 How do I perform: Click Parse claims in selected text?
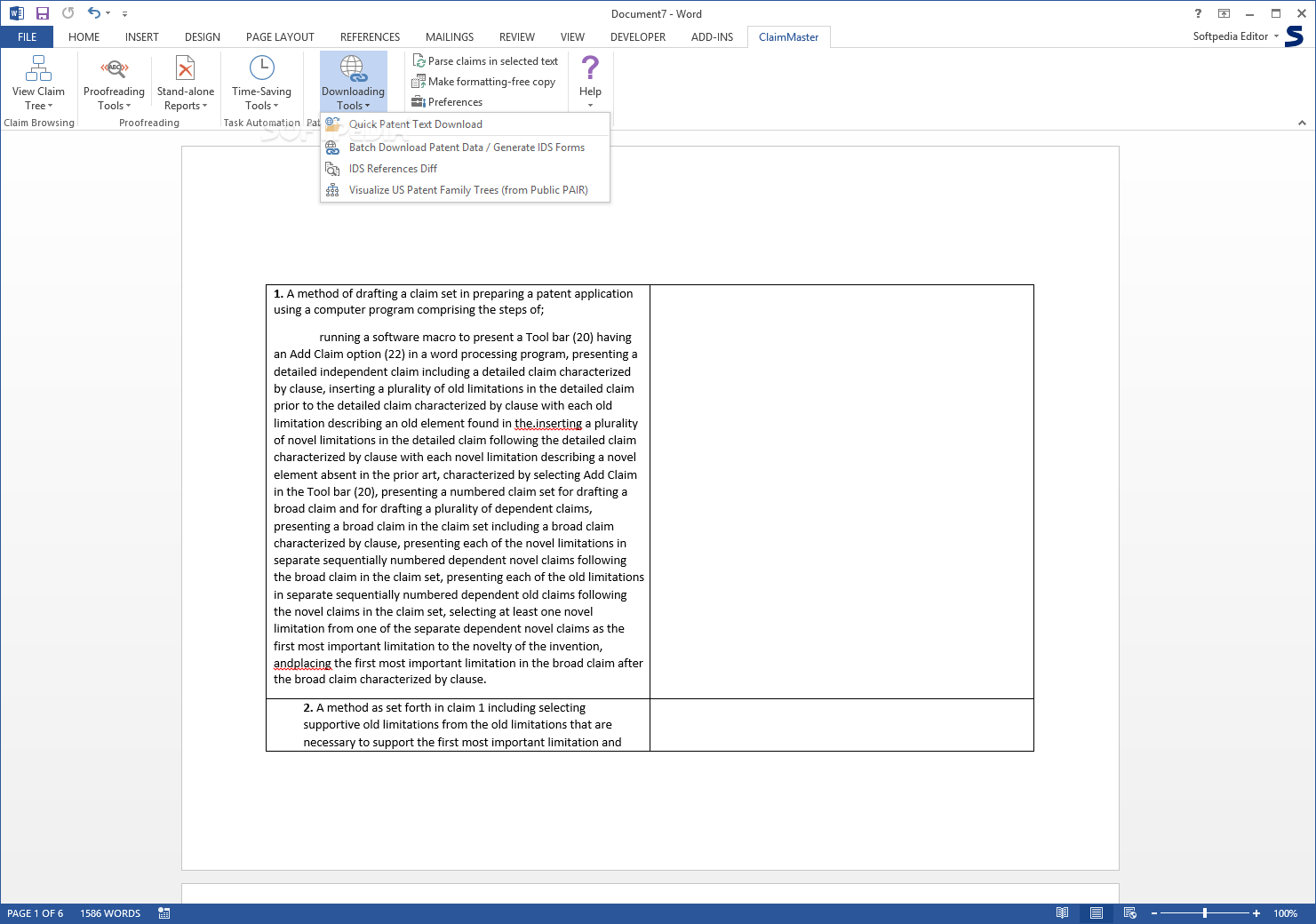485,61
